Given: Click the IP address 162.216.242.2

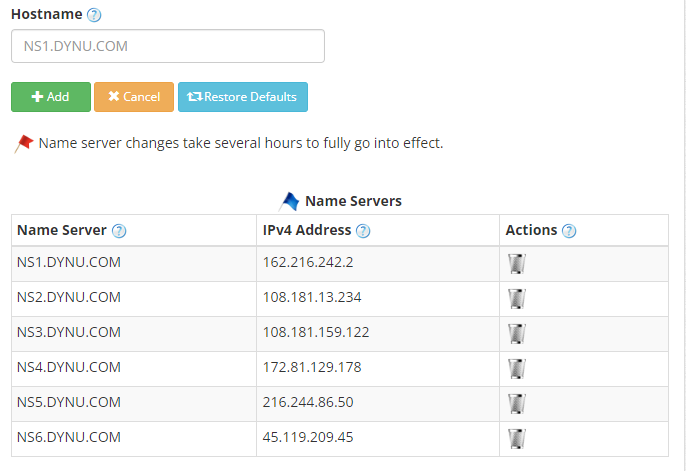Looking at the screenshot, I should (308, 262).
